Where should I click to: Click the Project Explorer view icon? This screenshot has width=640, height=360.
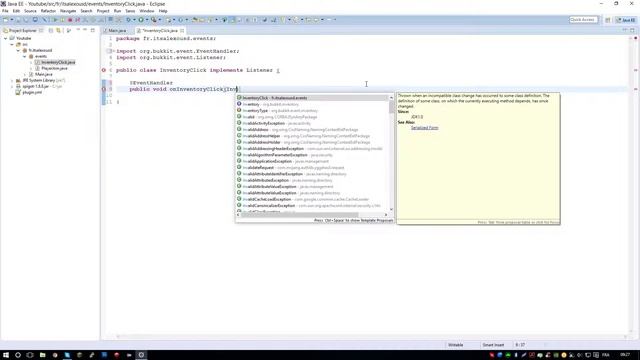pos(5,31)
